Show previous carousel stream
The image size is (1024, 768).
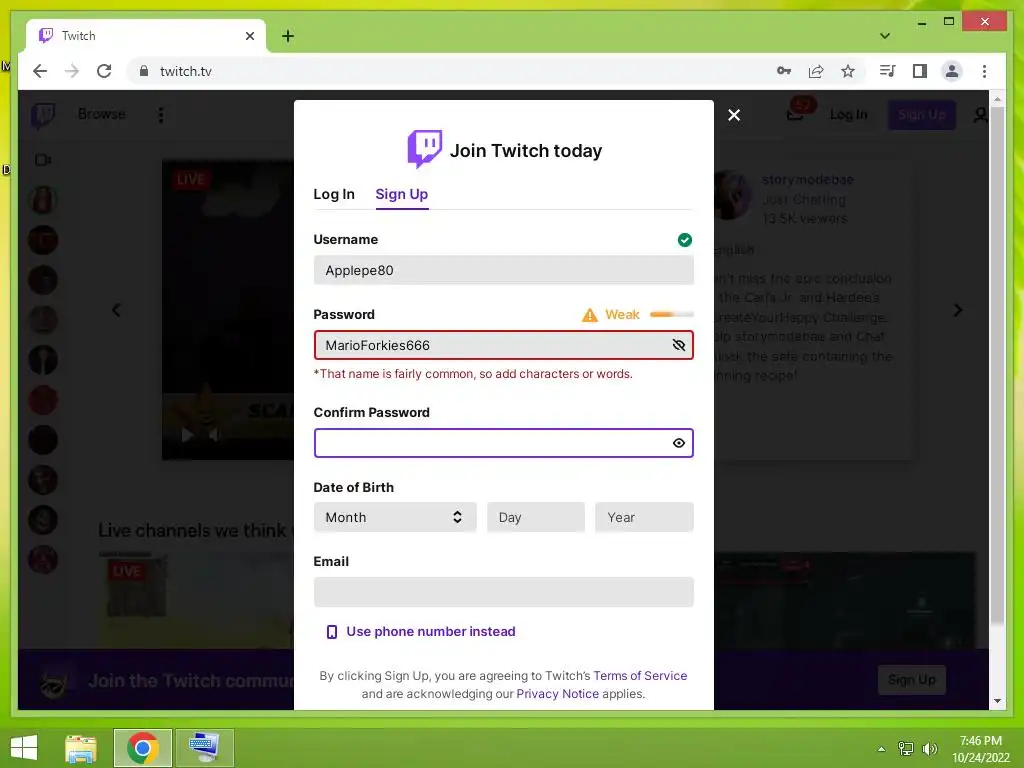click(116, 310)
